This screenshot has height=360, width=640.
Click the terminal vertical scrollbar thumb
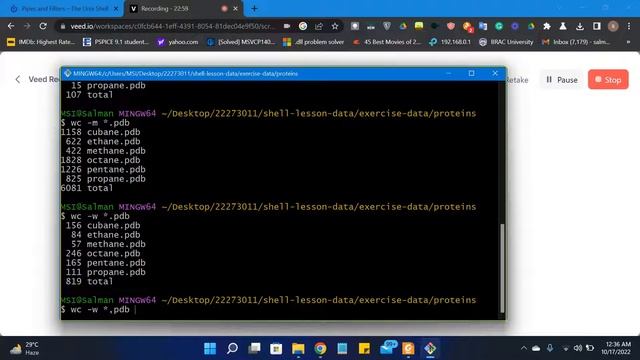pos(502,268)
